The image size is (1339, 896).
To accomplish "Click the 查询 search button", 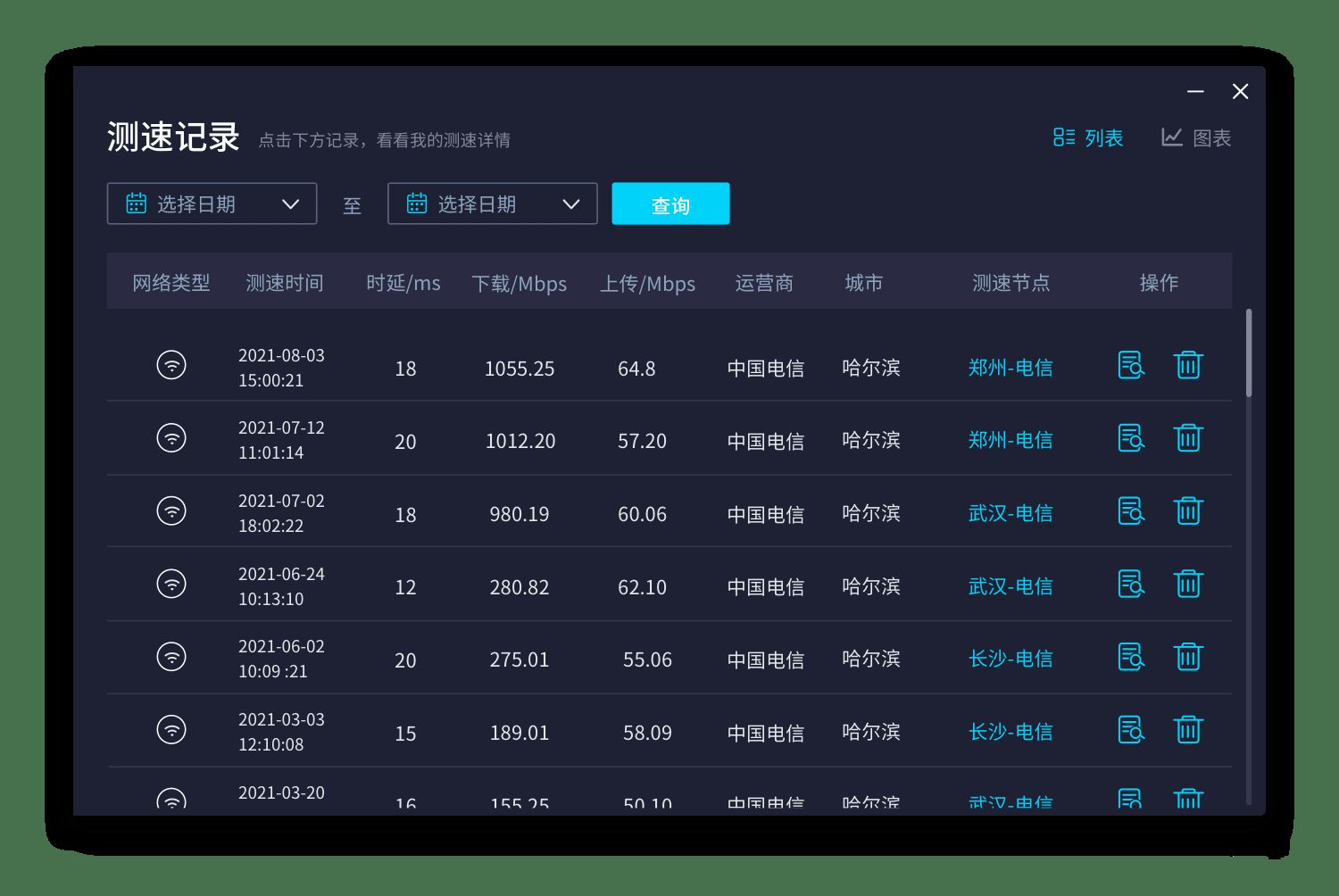I will [670, 204].
